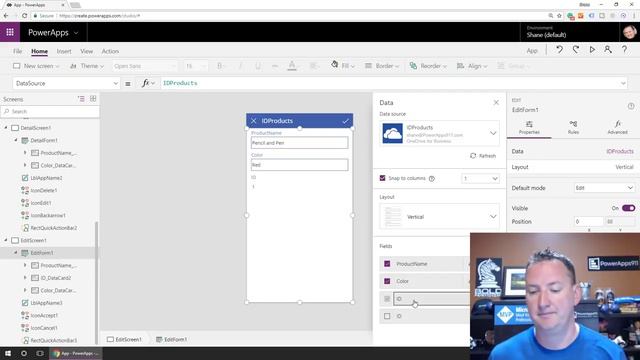Click the Snap to columns info icon
Screen dimensions: 640x360
pyautogui.click(x=432, y=178)
